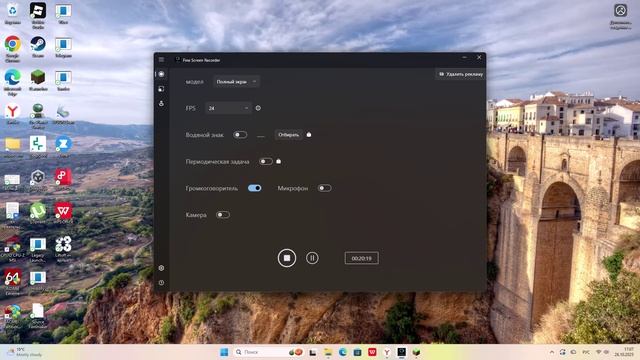
Task: Open recorder settings gear icon
Action: (x=162, y=268)
